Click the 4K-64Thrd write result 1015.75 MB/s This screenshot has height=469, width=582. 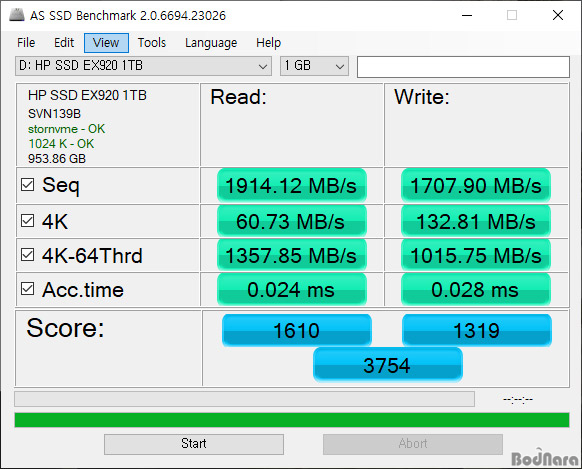point(476,256)
